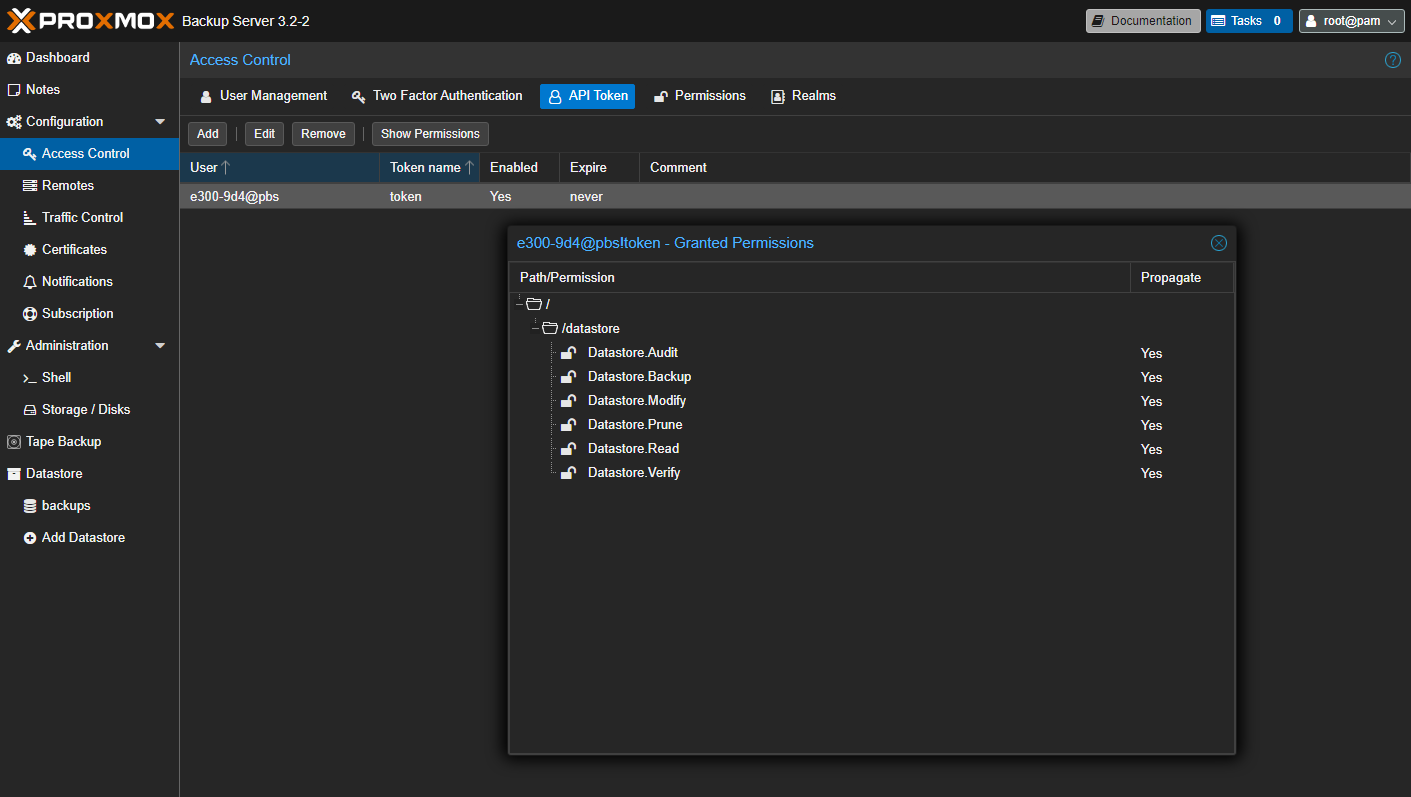Screen dimensions: 1411x797
Task: Select the Datastore.Verify permission text
Action: tap(634, 472)
